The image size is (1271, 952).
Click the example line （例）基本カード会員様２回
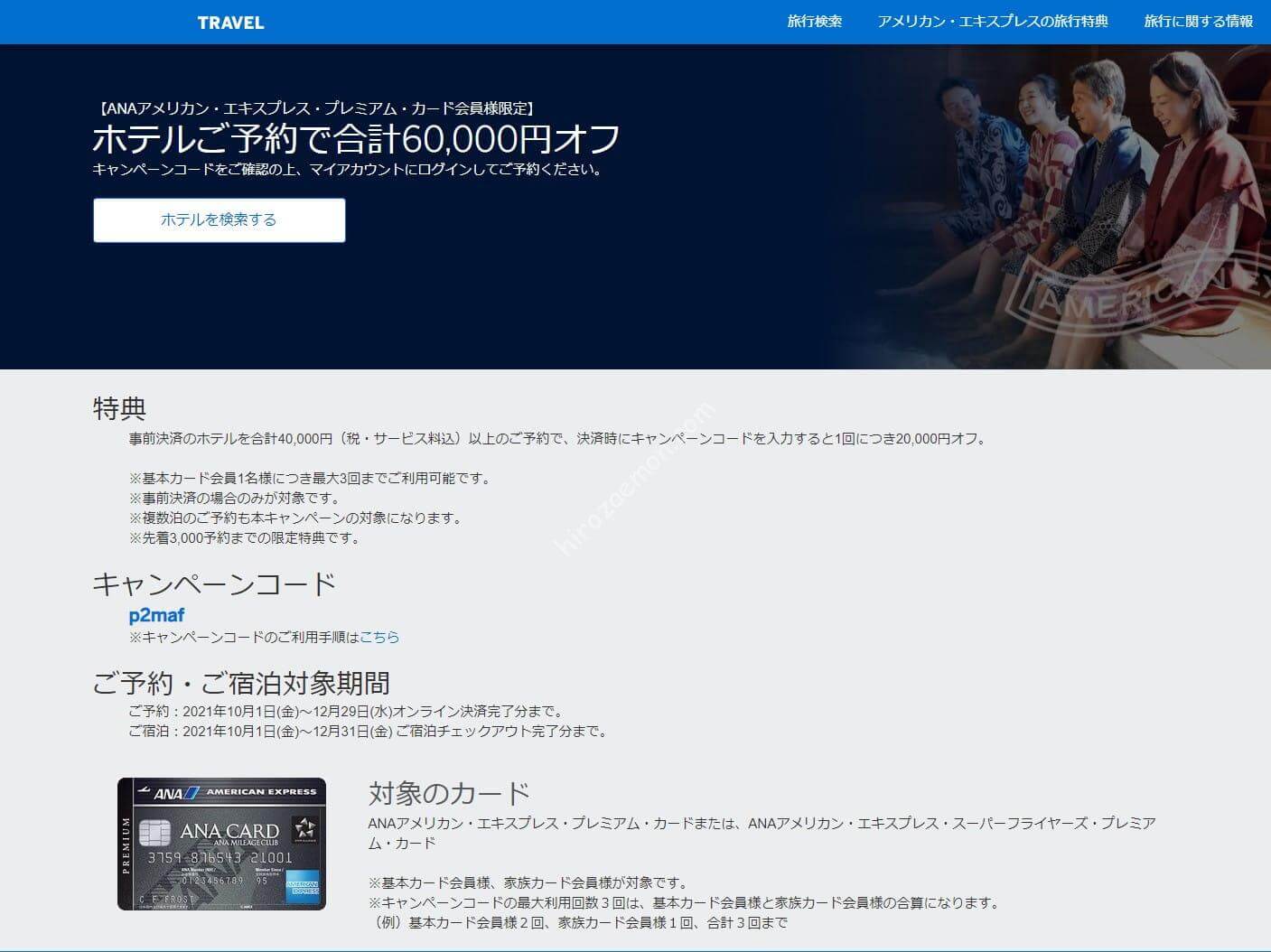click(x=578, y=923)
